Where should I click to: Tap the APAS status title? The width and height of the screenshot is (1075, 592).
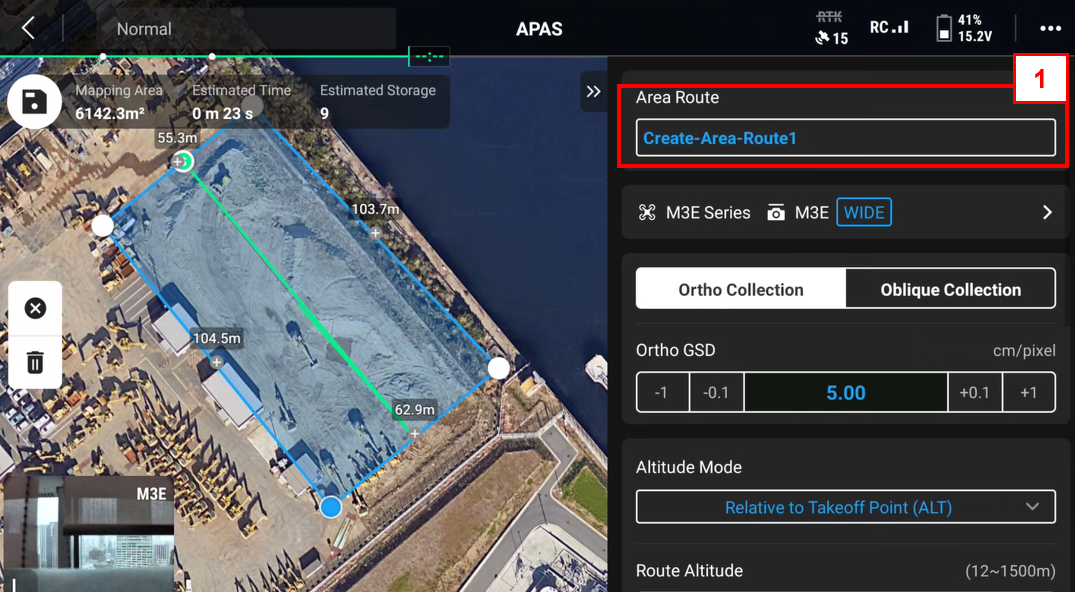[539, 29]
